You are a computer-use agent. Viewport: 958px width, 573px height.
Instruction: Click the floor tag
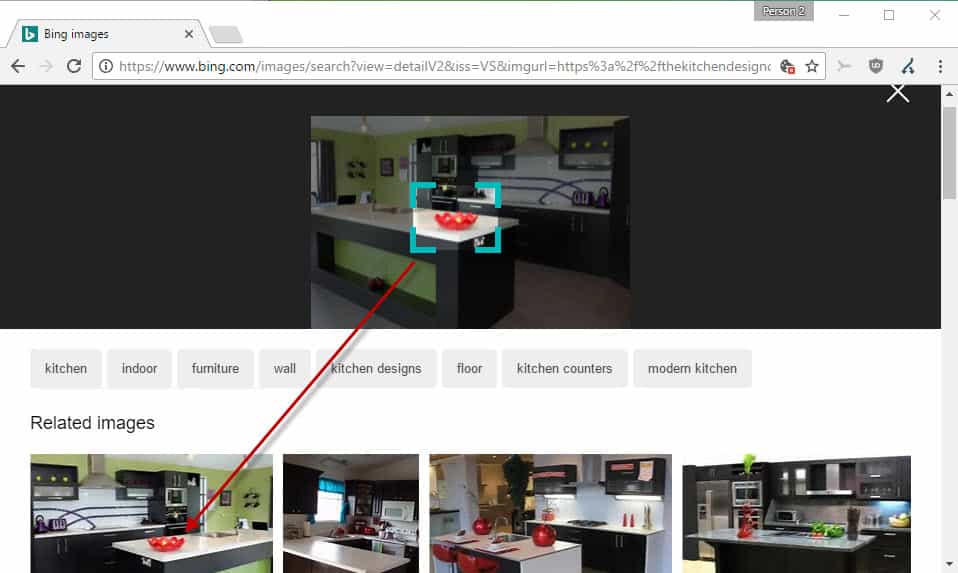click(x=469, y=368)
